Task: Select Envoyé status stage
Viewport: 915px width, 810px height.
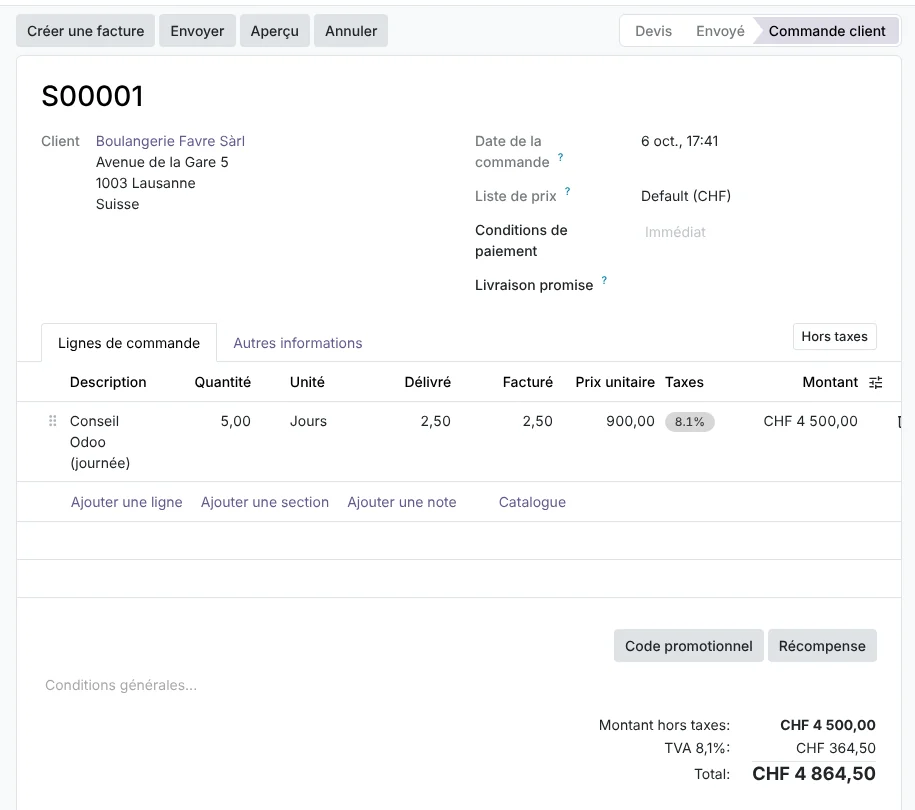Action: click(720, 31)
